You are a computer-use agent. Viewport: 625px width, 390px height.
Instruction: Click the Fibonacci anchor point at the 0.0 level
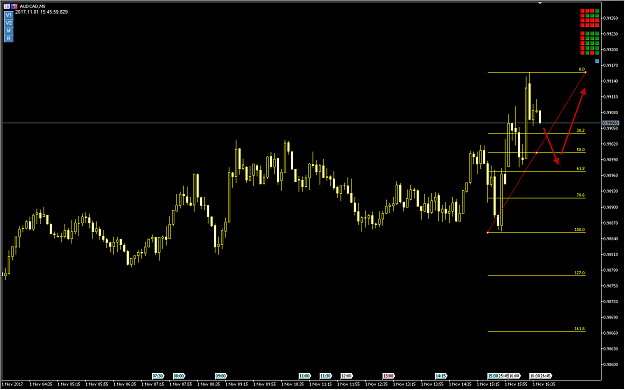(586, 72)
